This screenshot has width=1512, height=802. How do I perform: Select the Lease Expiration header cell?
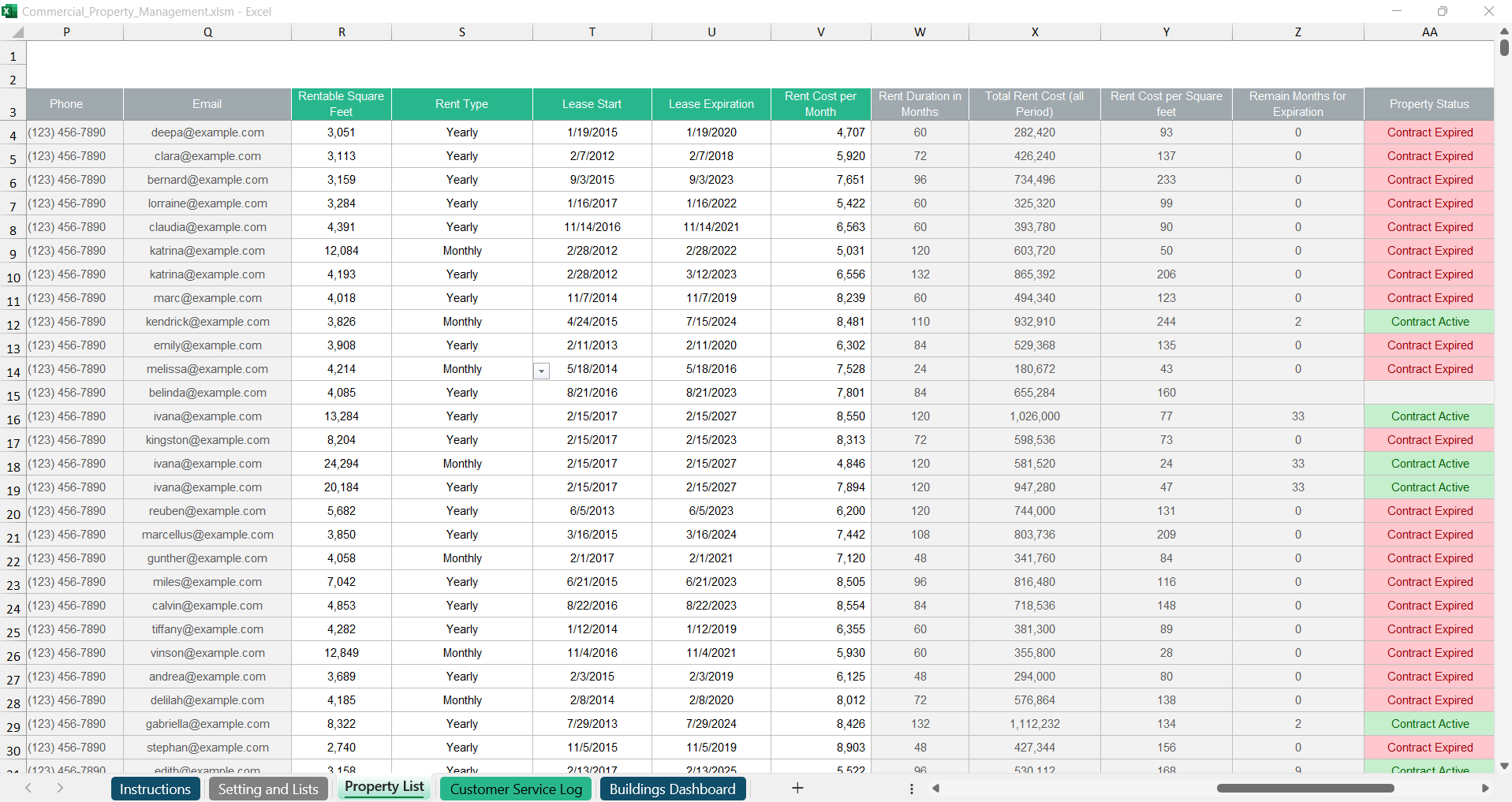711,104
